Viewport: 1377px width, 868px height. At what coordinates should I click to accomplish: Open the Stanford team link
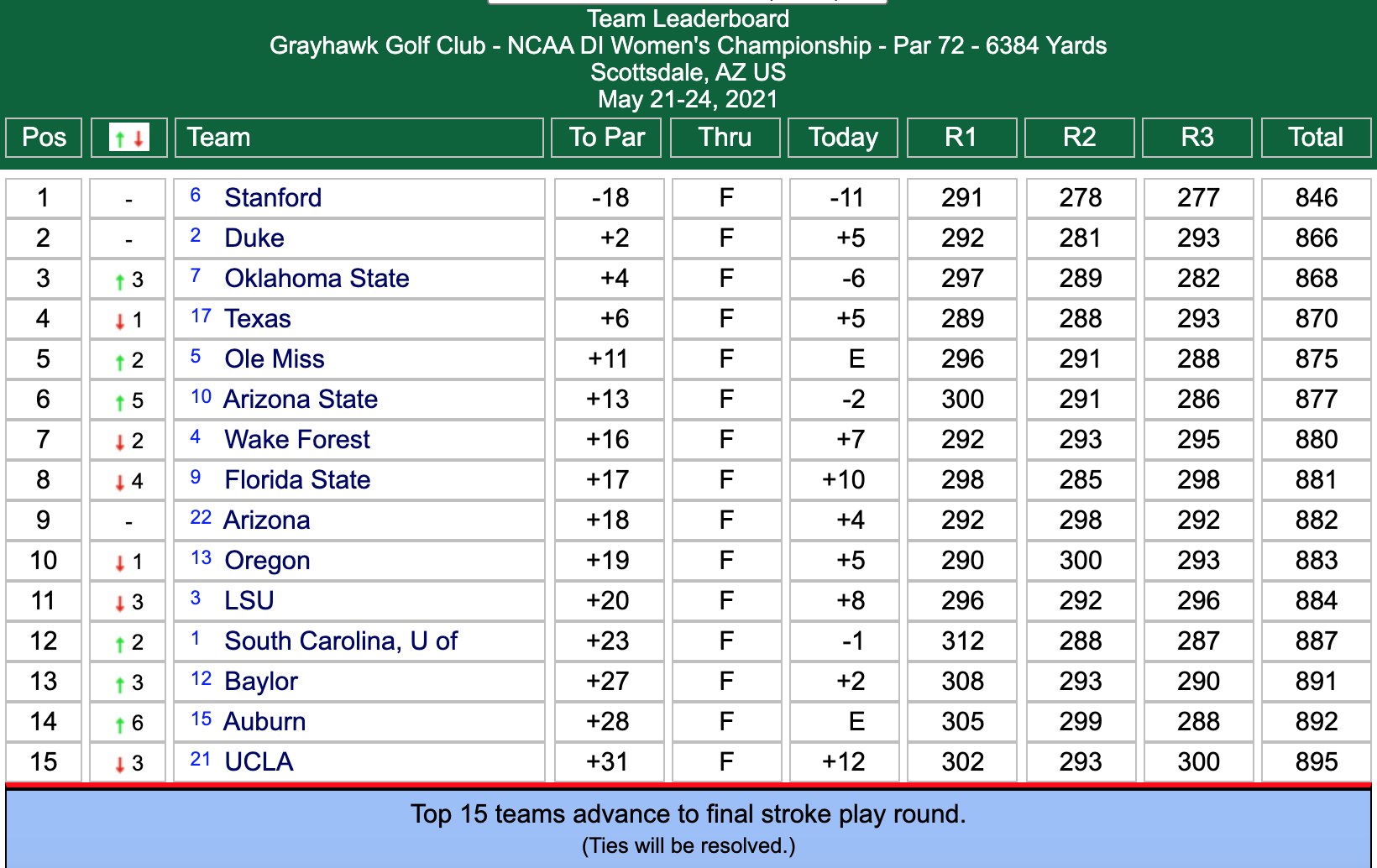(272, 198)
